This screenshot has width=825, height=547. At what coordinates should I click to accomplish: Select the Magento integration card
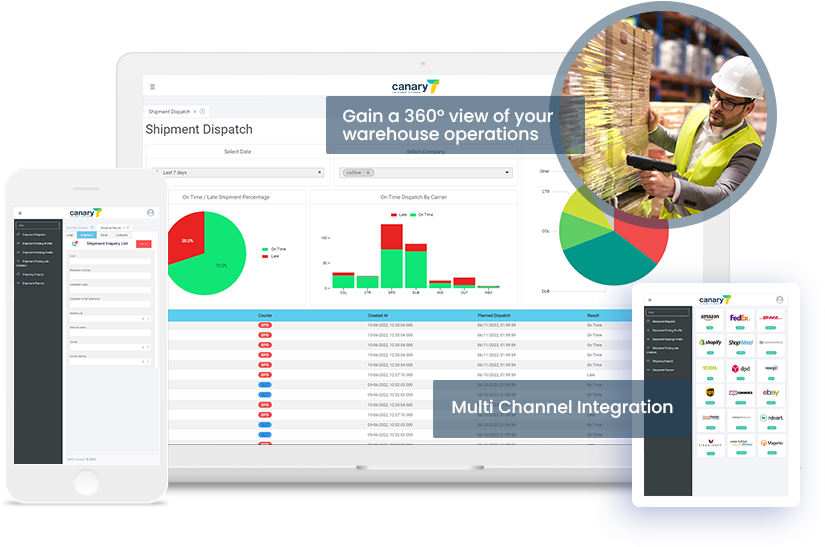[772, 445]
